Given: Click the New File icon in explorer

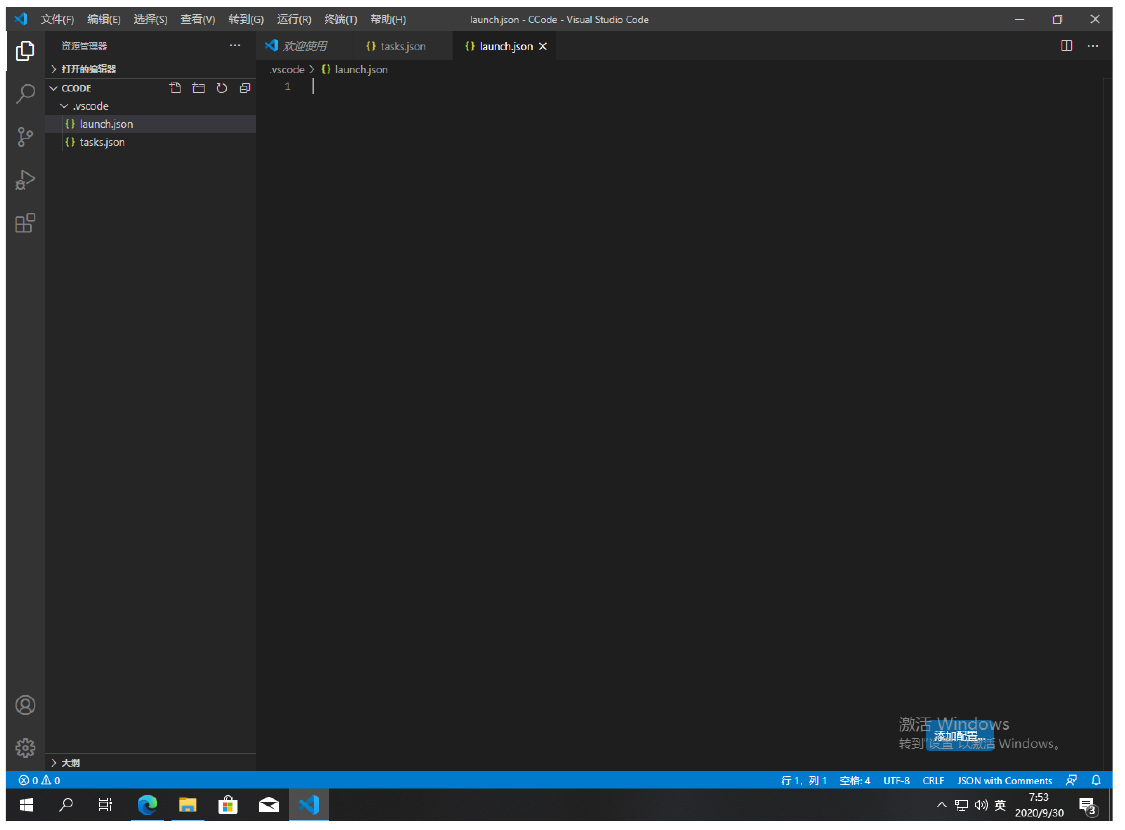Looking at the screenshot, I should point(175,88).
